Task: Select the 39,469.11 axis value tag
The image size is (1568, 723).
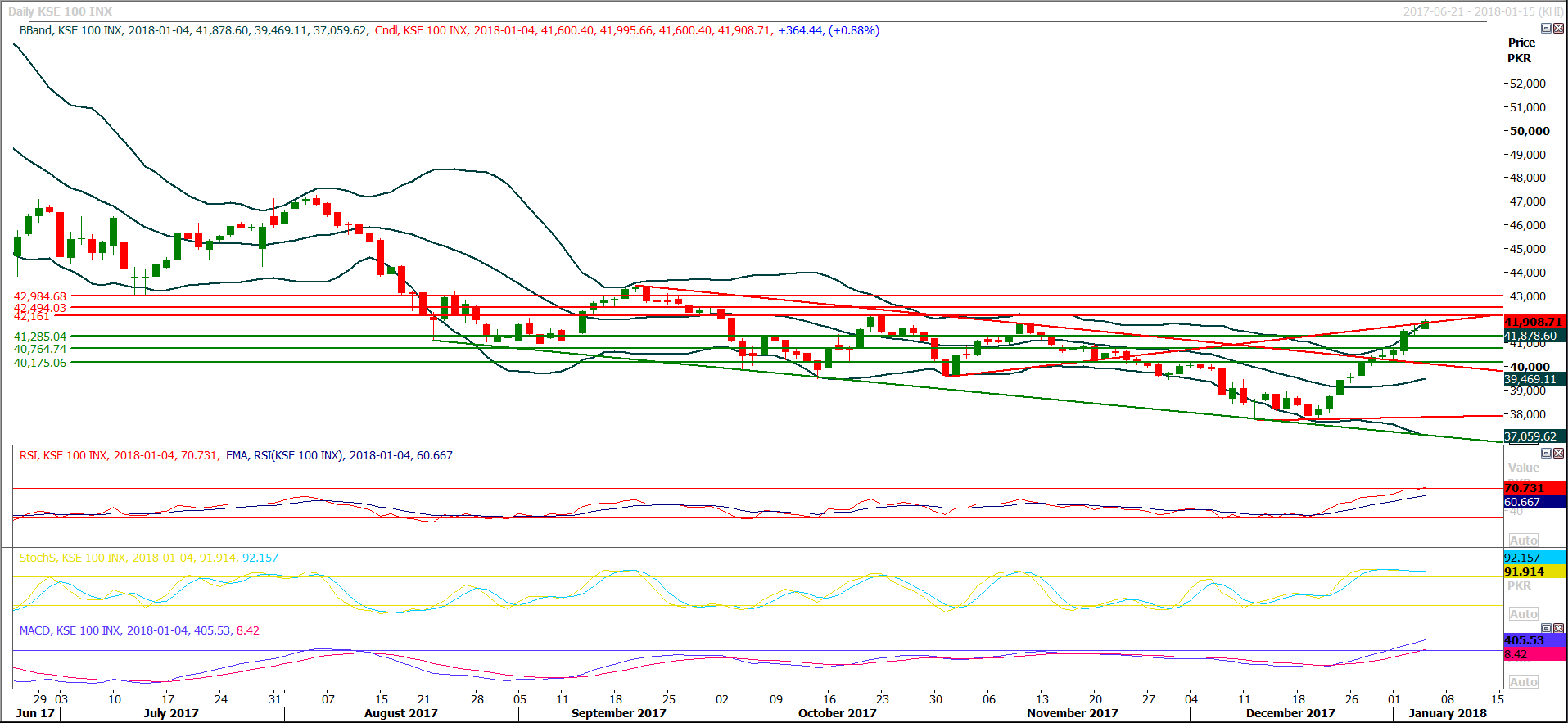Action: pos(1534,379)
